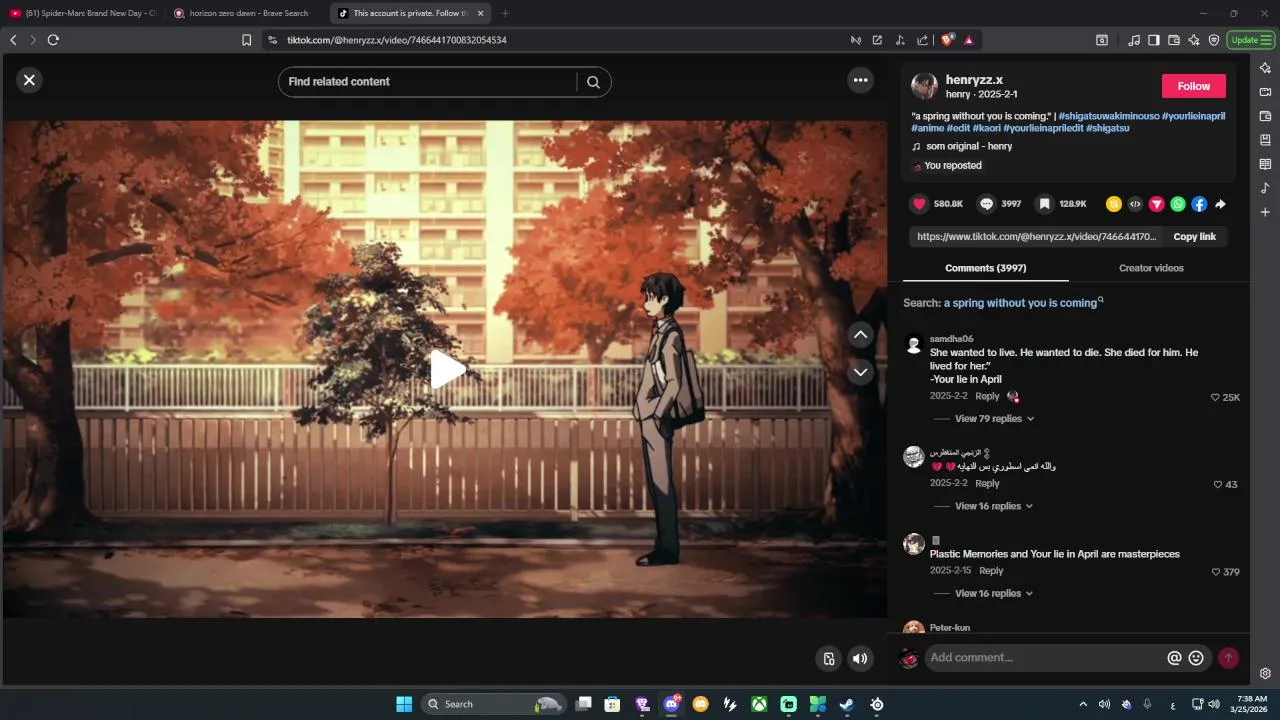Open Brave Wallet icon
1280x720 pixels.
coord(1173,40)
